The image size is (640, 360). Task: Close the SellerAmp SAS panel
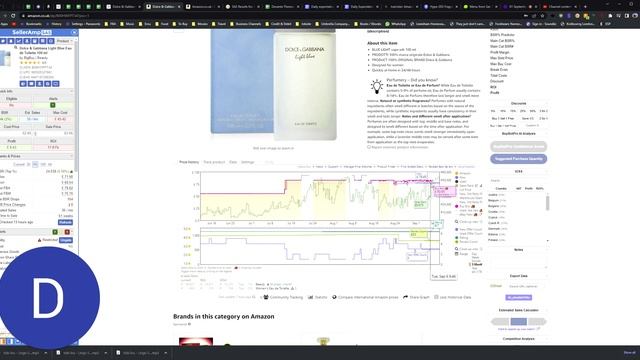coord(74,32)
